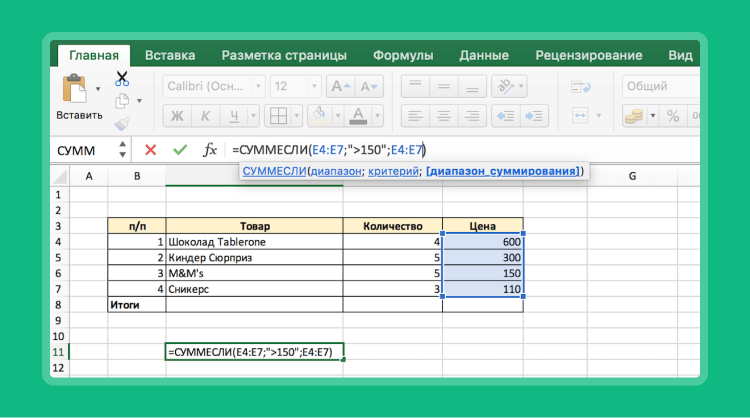Align text to vertical middle

tap(444, 87)
